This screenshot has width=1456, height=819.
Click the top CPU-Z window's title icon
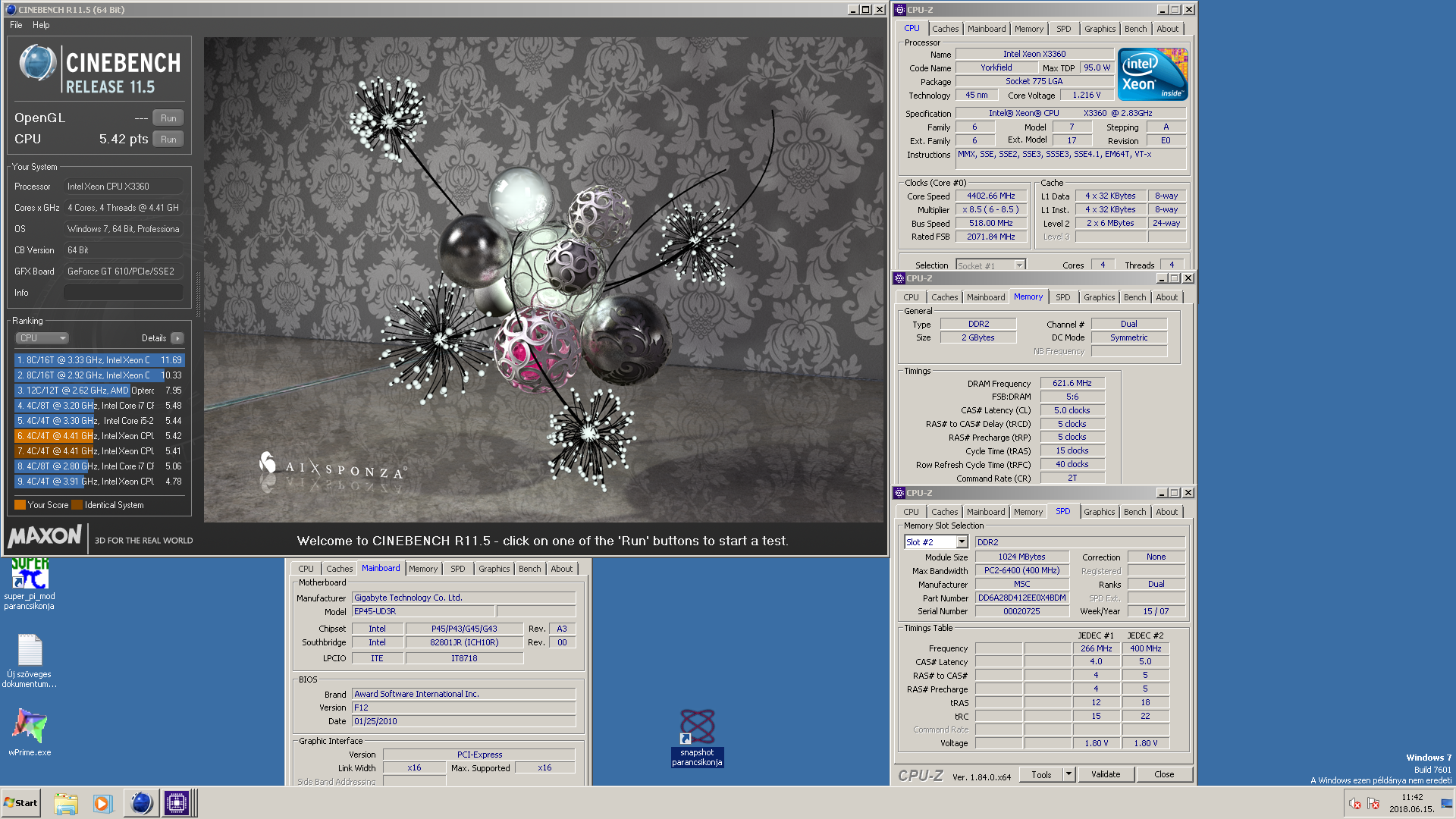(x=900, y=10)
